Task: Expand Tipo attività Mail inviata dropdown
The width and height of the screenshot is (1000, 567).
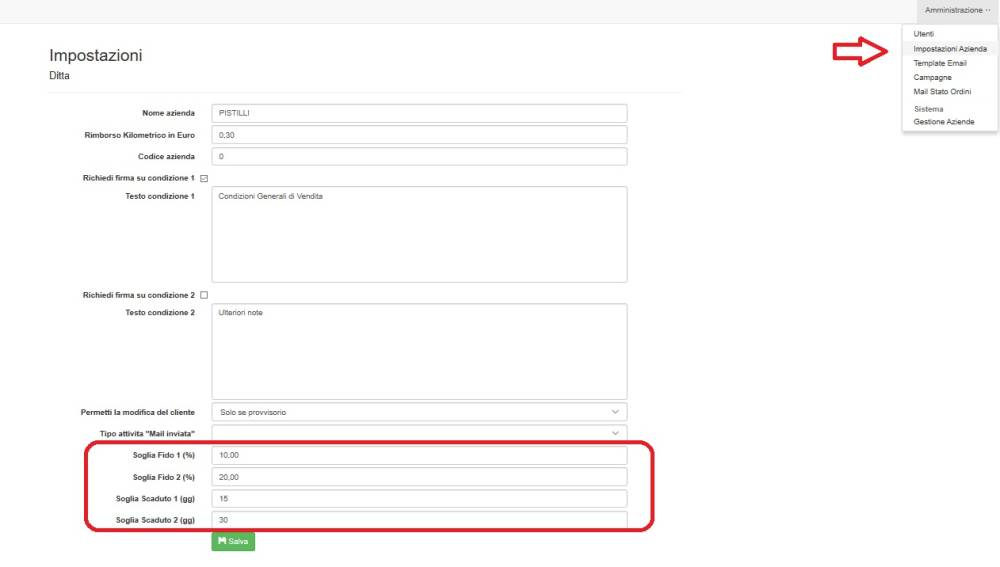Action: (419, 433)
